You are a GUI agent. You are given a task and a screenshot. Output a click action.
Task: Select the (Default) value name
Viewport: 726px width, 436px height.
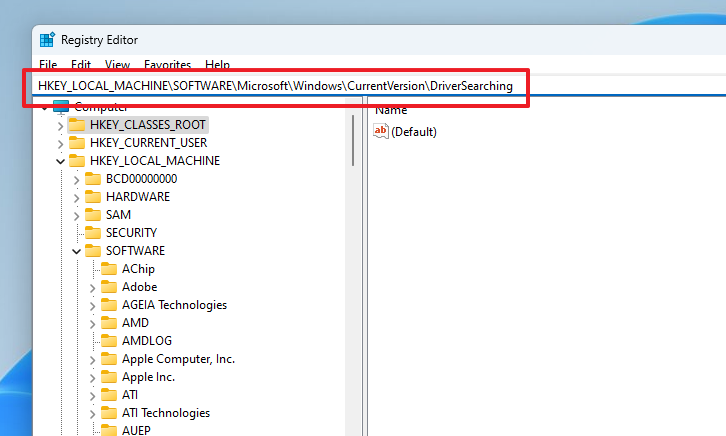(414, 132)
